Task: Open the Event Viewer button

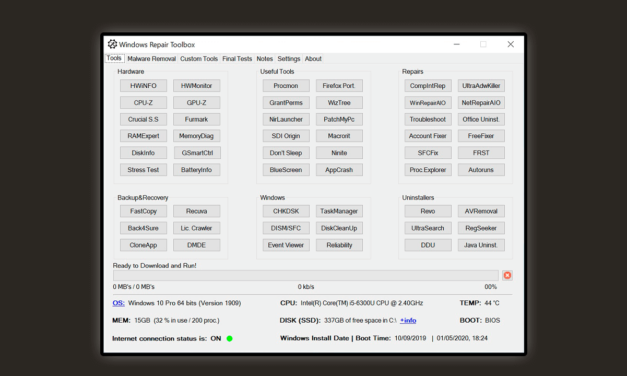Action: [286, 245]
